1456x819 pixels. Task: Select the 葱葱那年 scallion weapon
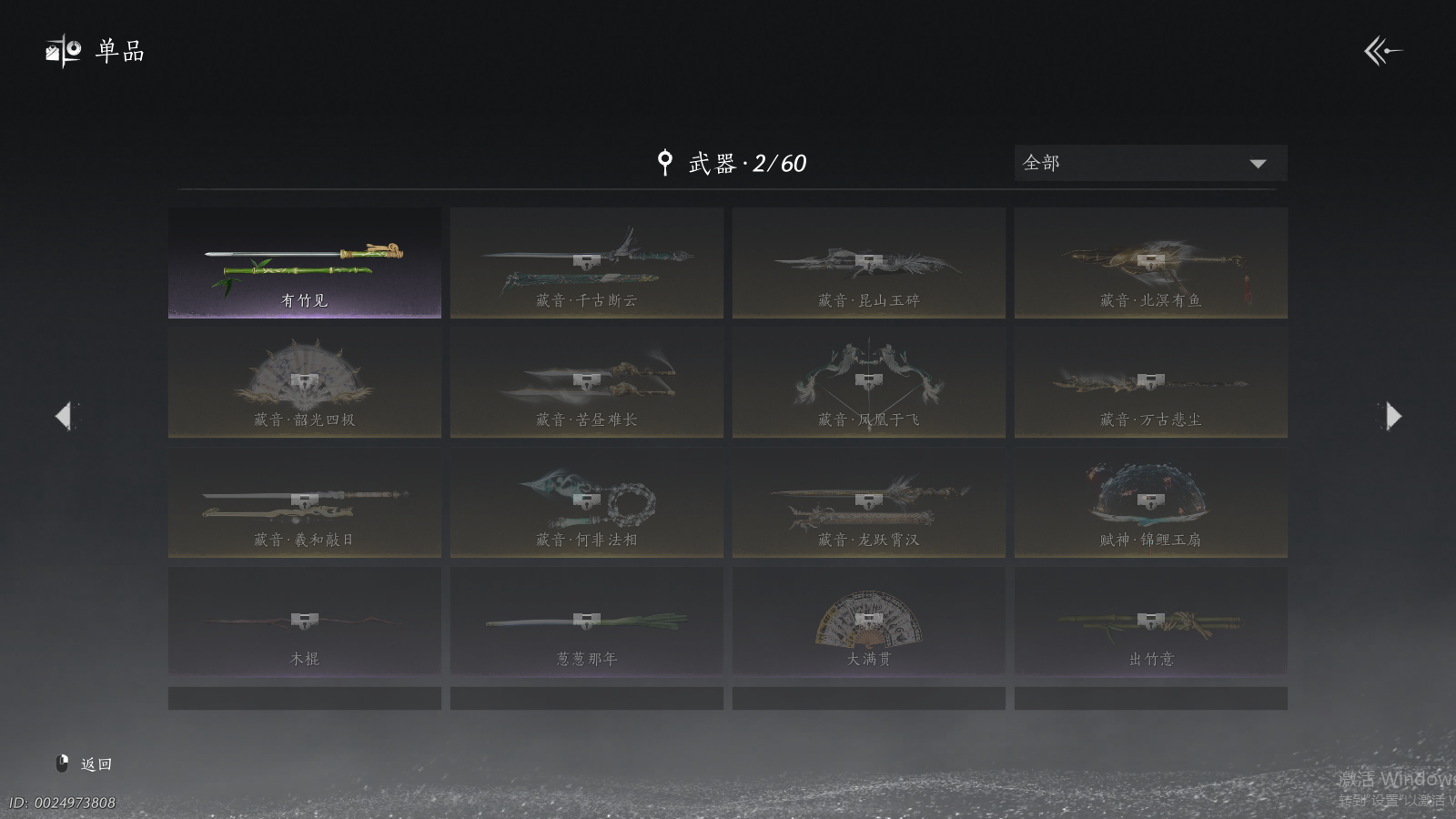tap(587, 622)
